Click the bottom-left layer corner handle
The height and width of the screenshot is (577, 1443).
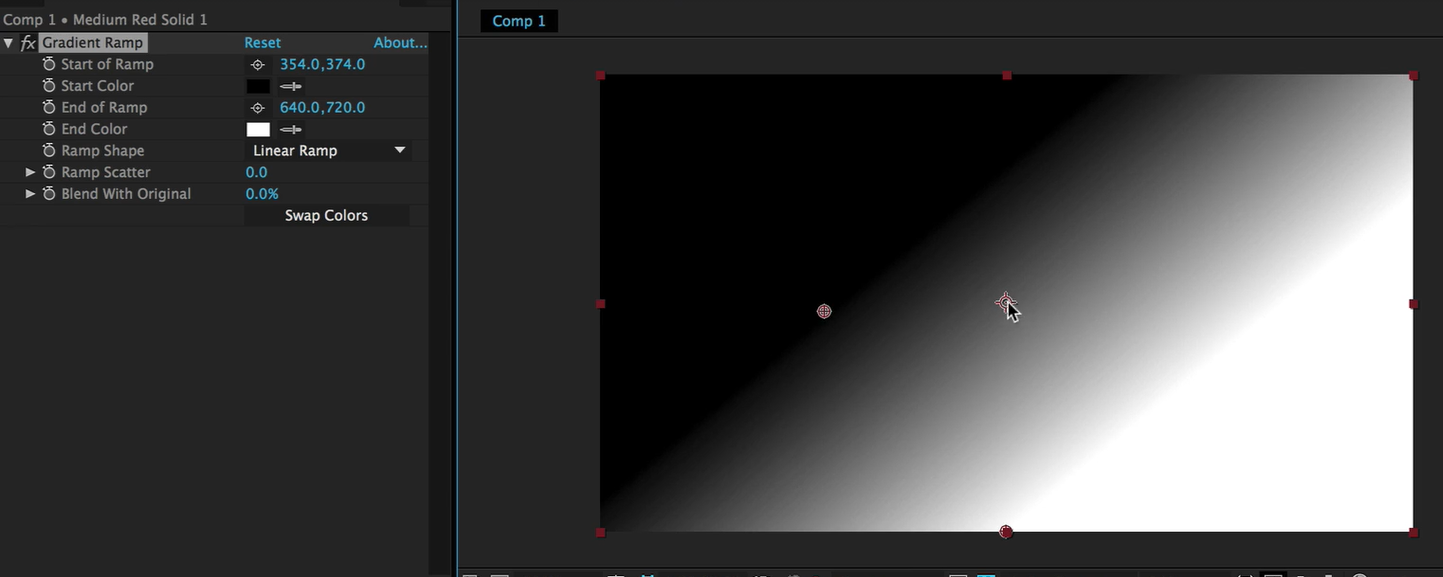(600, 533)
